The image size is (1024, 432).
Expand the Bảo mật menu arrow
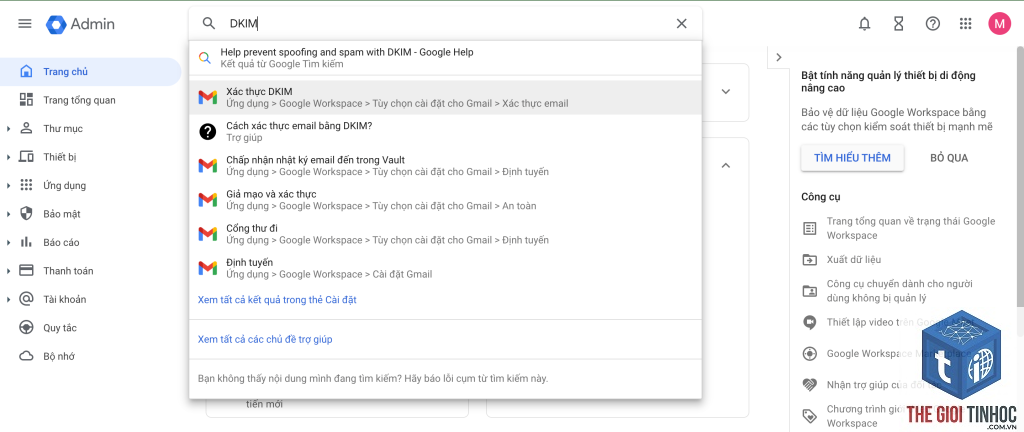tap(8, 214)
